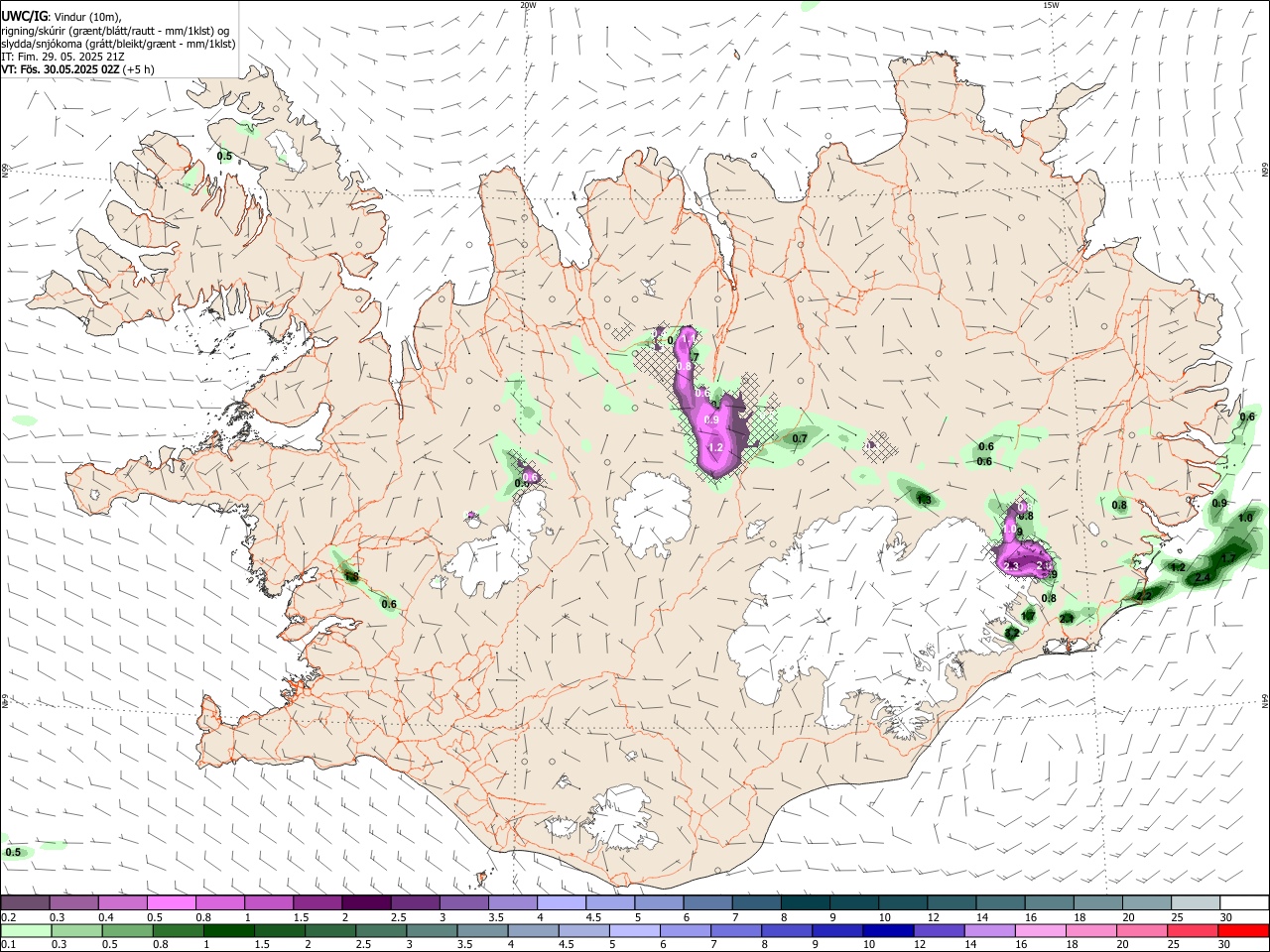Click the 20W longitude label

point(528,5)
